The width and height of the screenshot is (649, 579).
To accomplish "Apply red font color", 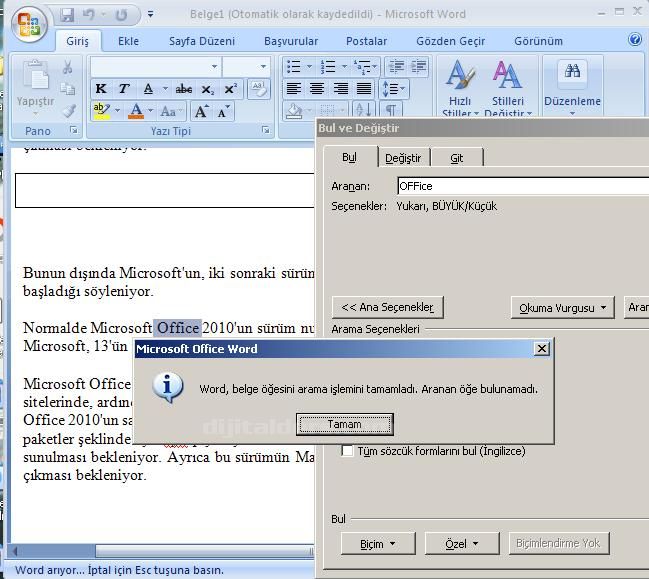I will 136,111.
